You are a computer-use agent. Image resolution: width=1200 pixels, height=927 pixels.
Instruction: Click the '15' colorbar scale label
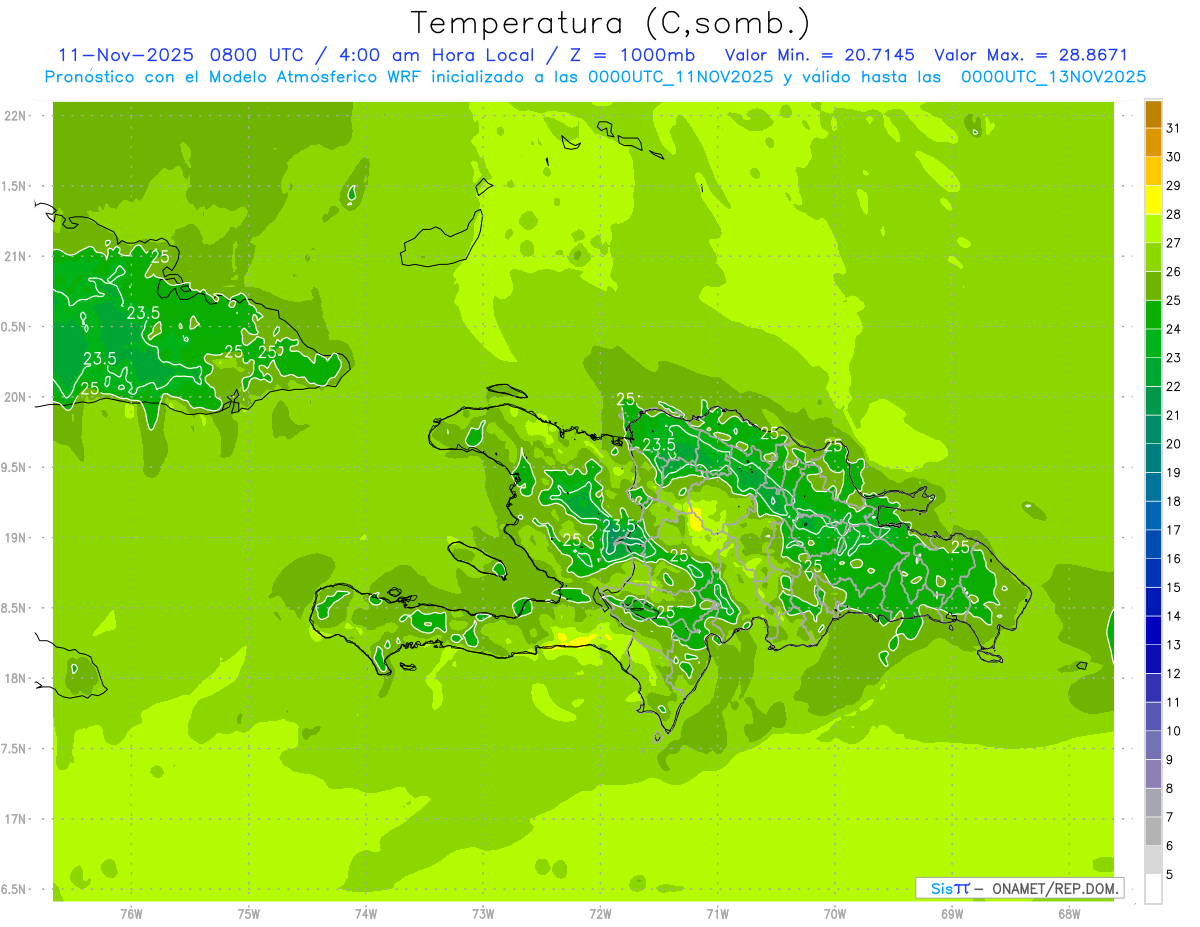click(1174, 587)
